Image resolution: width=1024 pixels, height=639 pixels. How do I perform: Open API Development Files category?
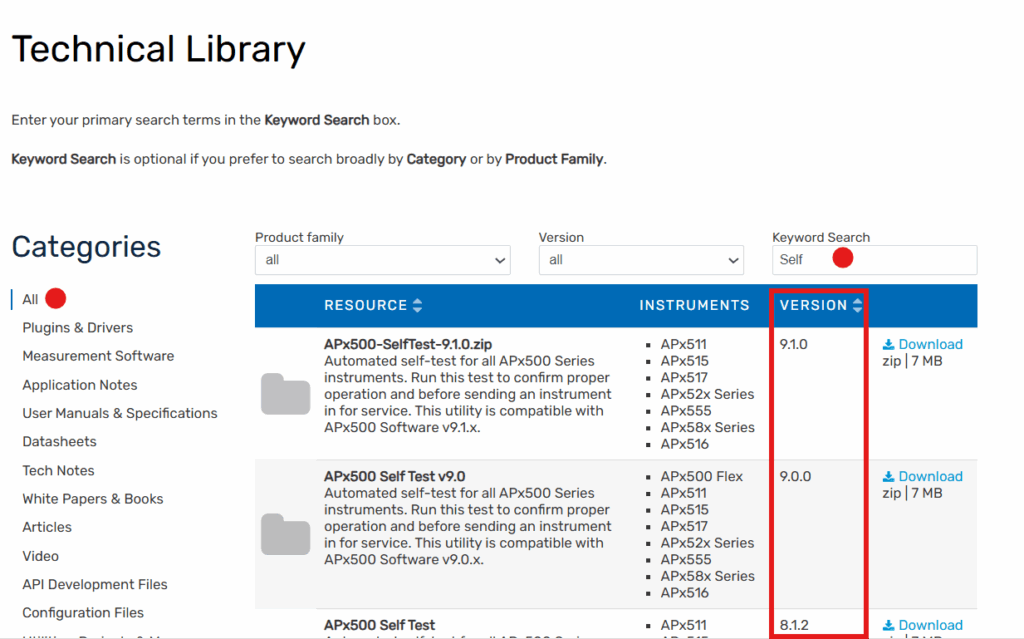[x=95, y=584]
